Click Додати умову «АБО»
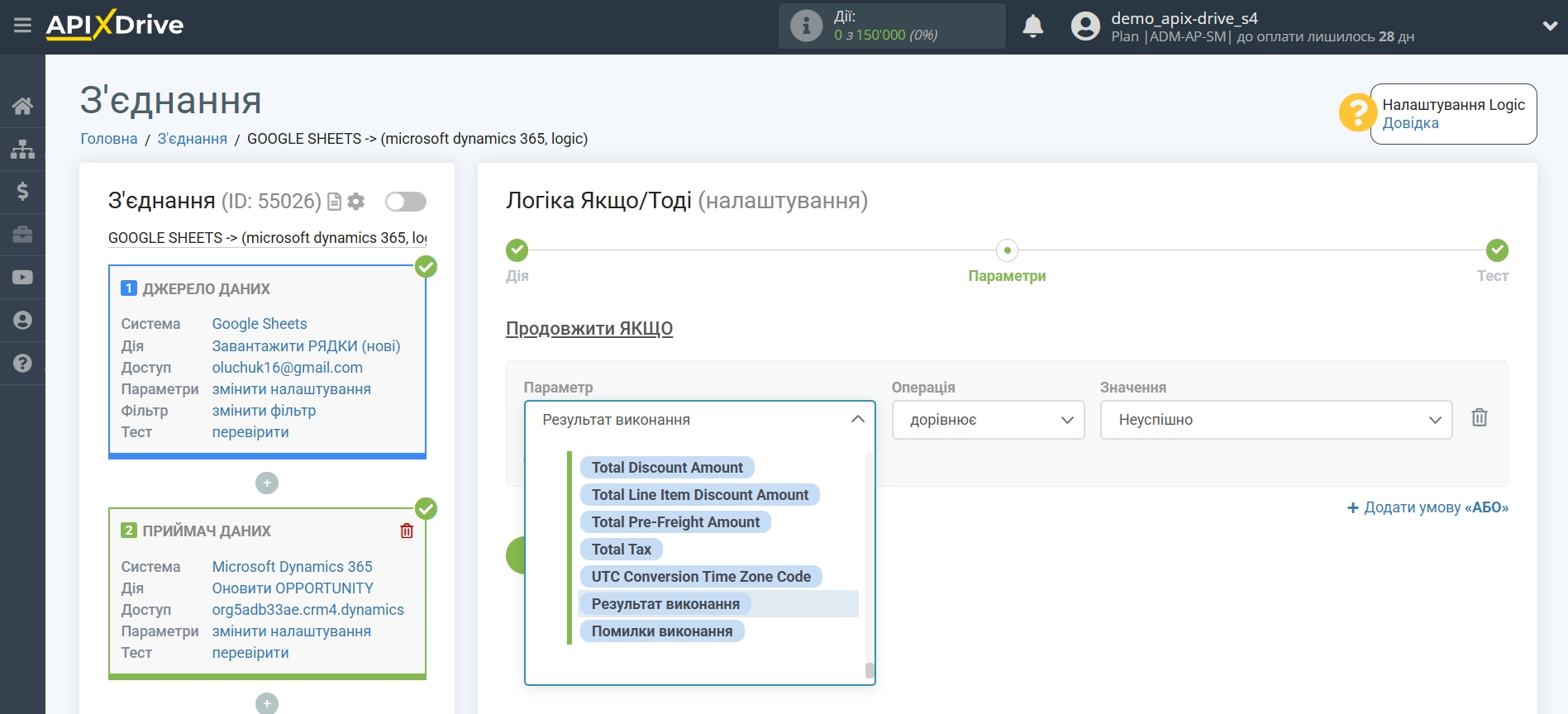Viewport: 1568px width, 714px height. pos(1427,507)
